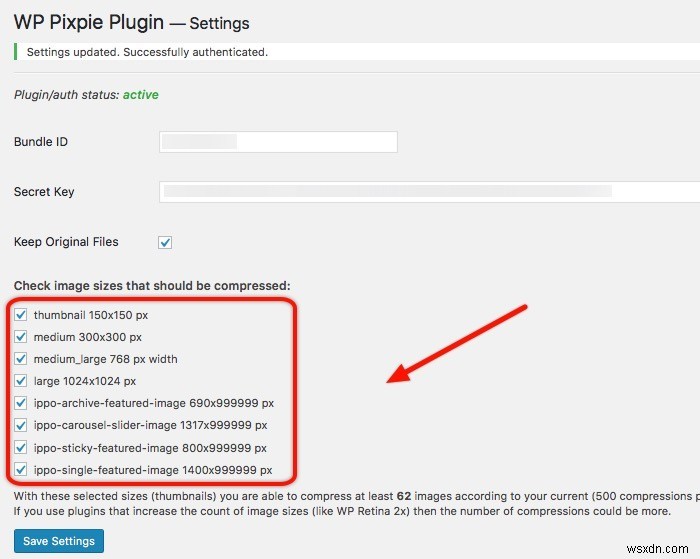Toggle the ippo-single-featured-image size checkbox

[21, 469]
